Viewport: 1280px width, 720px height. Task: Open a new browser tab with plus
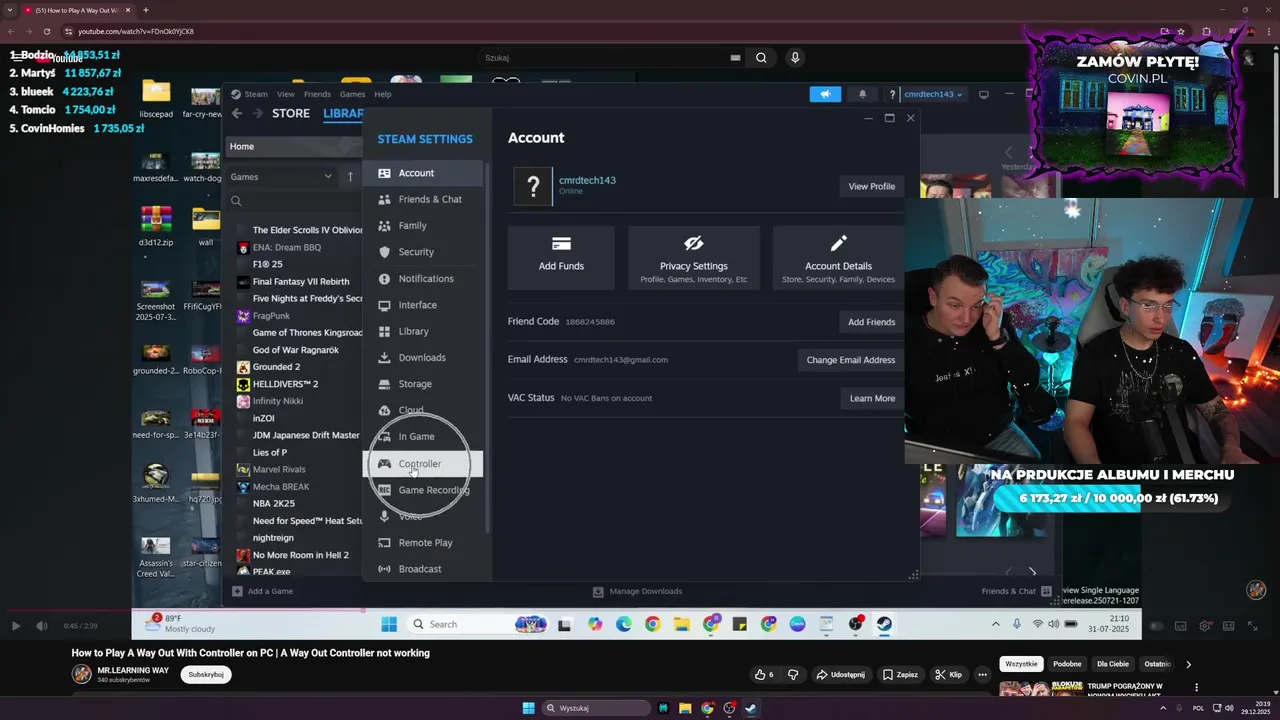click(x=145, y=10)
